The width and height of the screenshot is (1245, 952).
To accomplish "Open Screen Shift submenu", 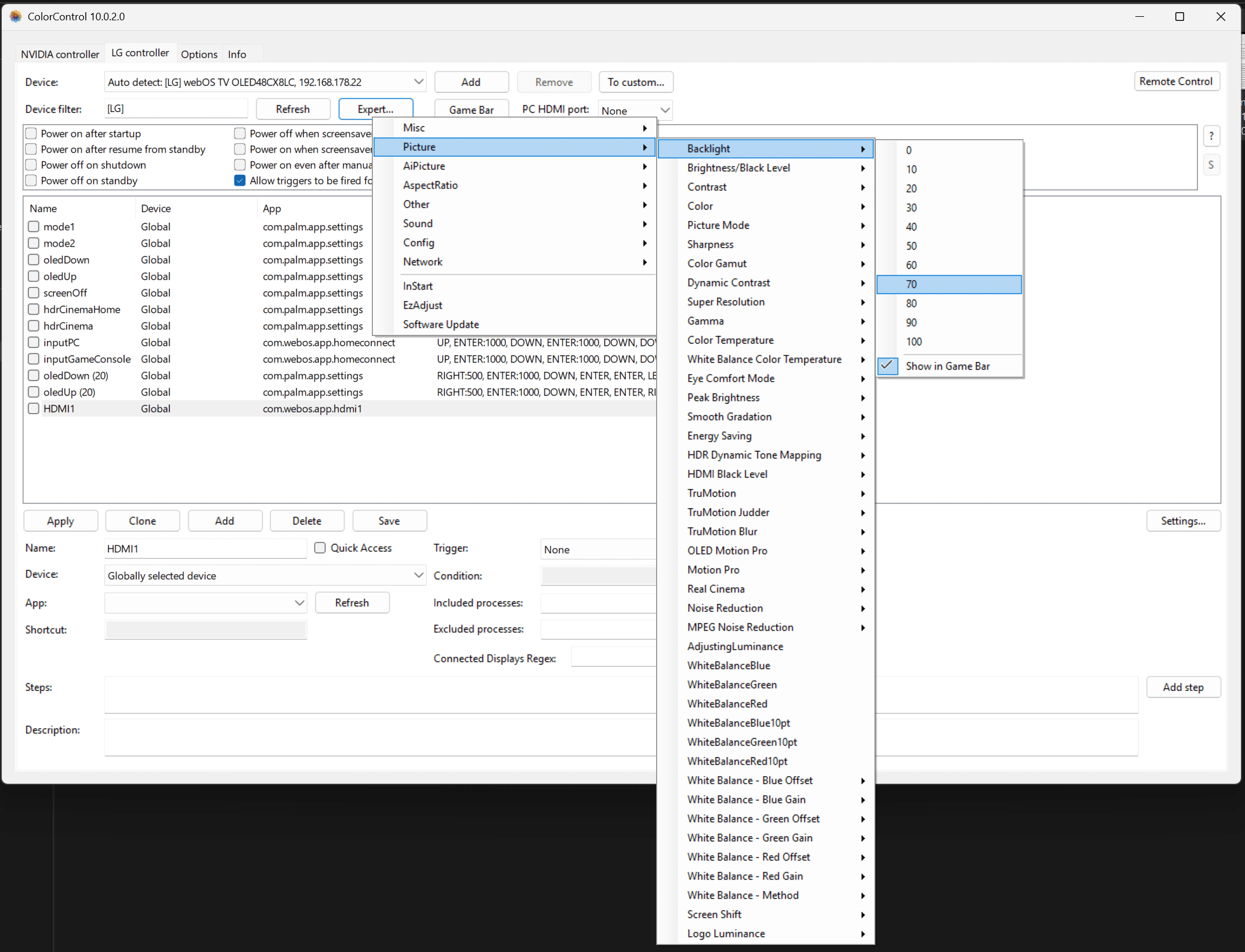I will [x=766, y=914].
